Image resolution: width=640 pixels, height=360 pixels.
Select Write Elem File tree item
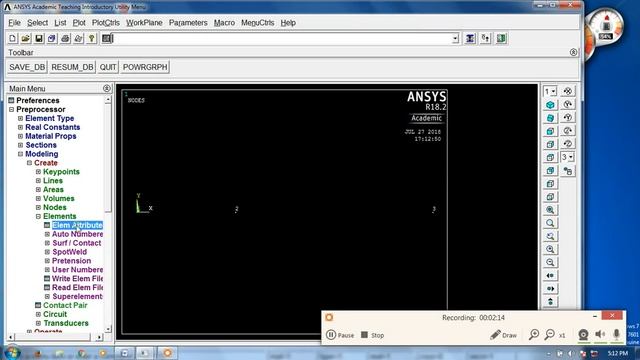coord(77,279)
